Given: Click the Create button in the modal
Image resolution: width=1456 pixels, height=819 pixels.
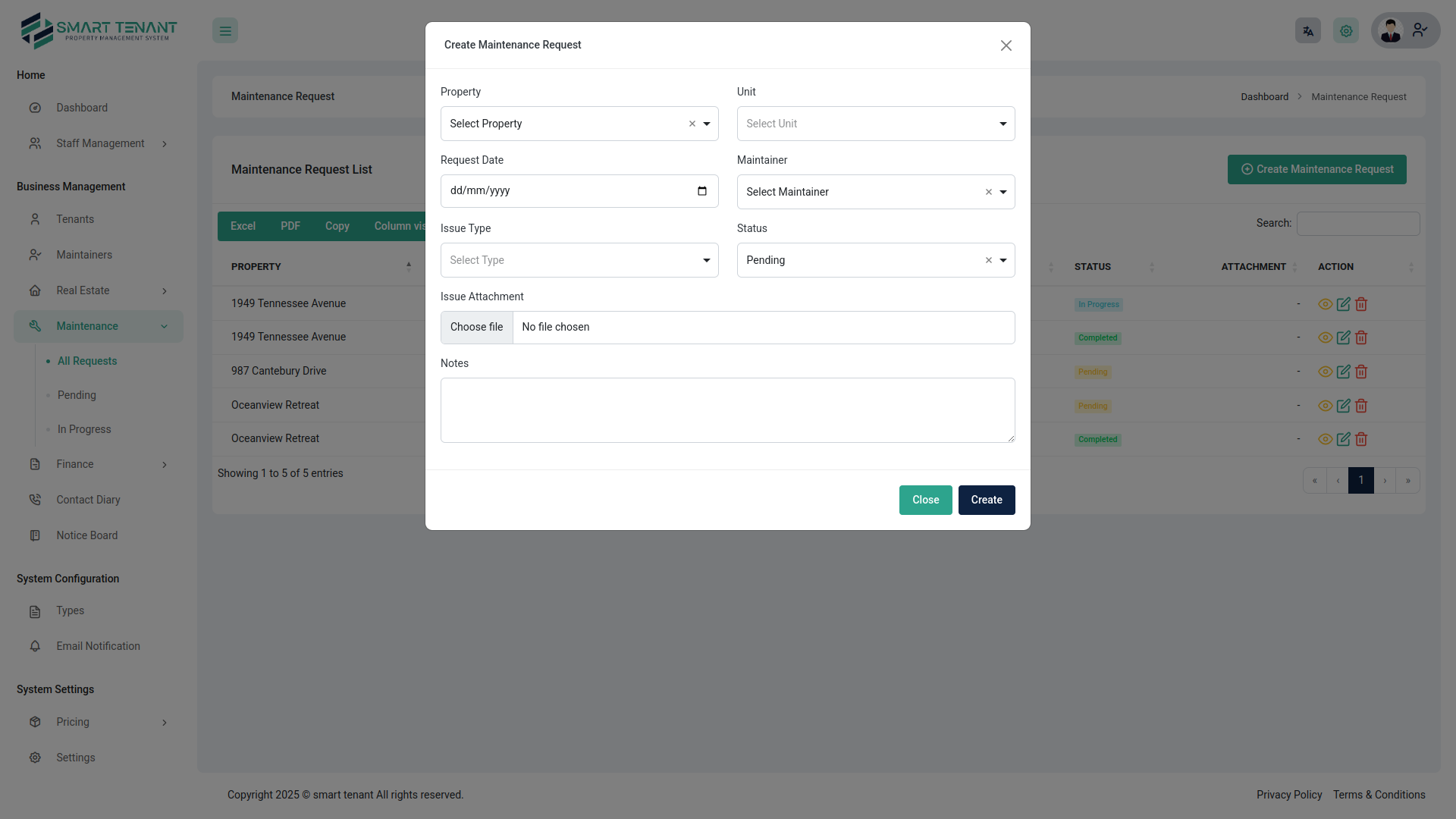Looking at the screenshot, I should point(987,500).
